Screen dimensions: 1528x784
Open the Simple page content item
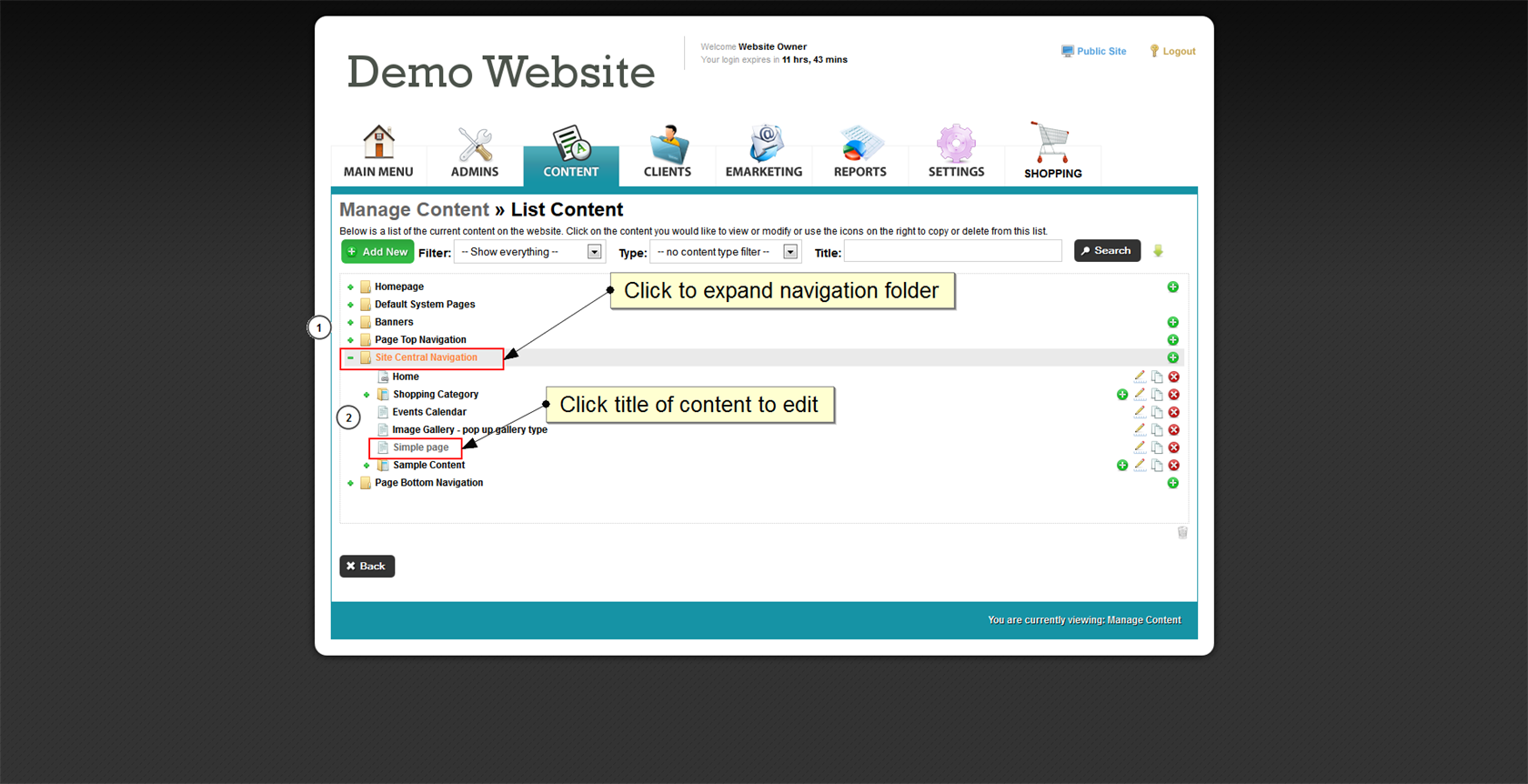pyautogui.click(x=420, y=447)
